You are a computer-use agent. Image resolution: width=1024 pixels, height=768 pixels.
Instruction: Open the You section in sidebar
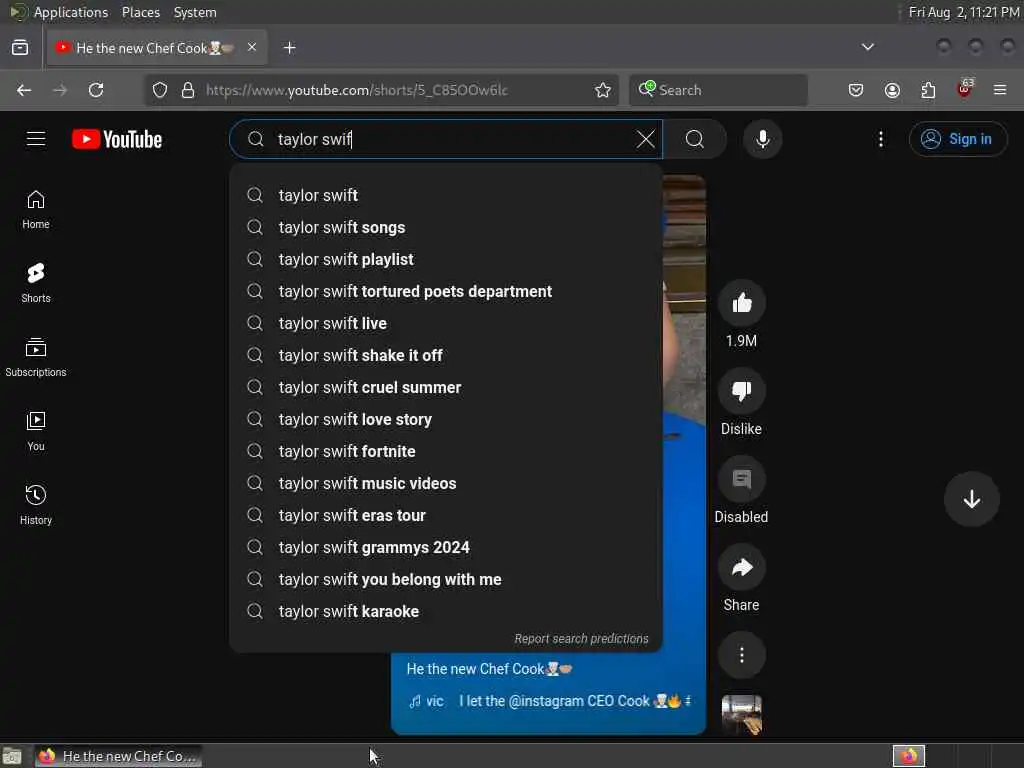36,431
